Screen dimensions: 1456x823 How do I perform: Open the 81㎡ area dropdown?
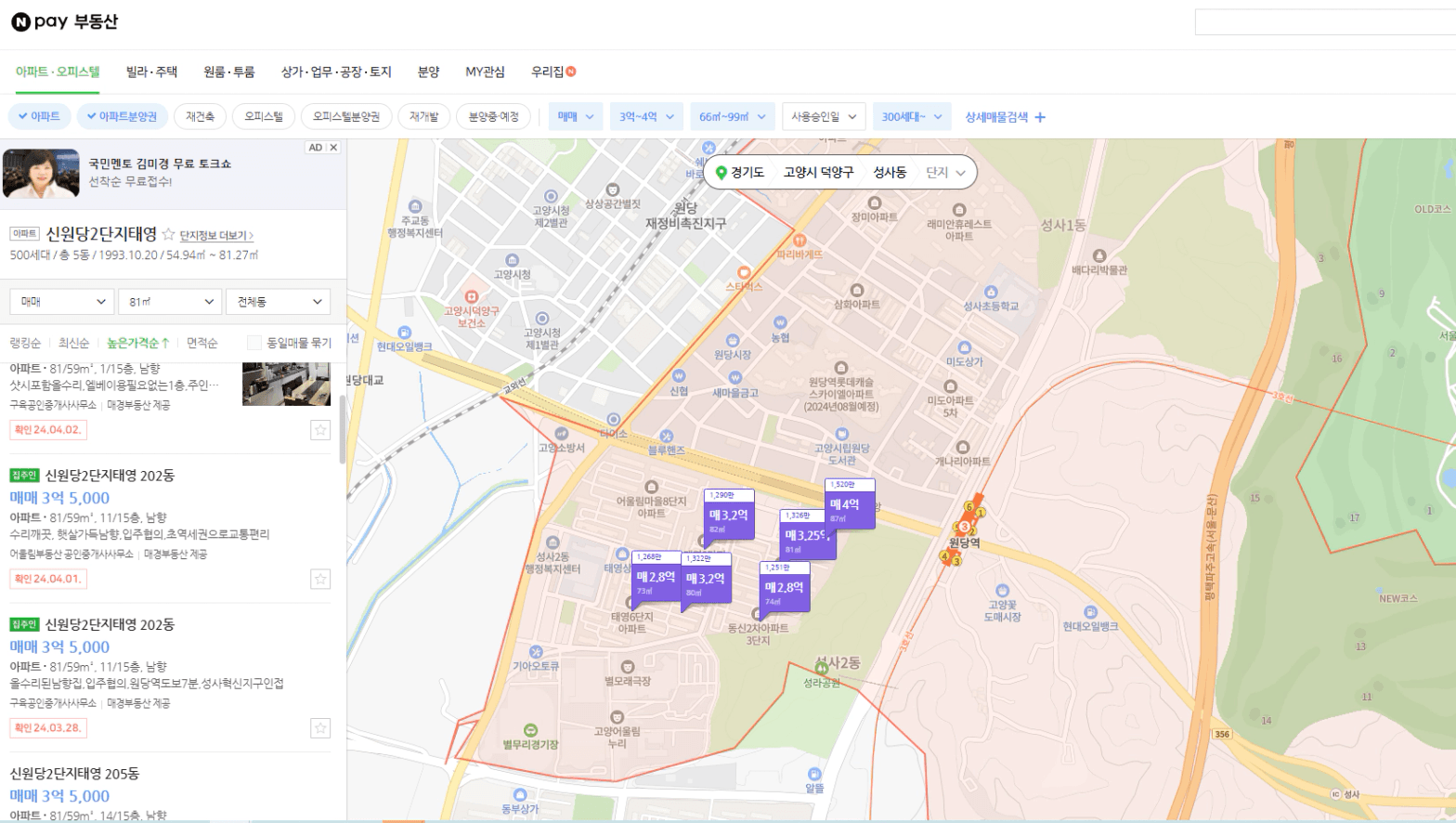tap(171, 302)
